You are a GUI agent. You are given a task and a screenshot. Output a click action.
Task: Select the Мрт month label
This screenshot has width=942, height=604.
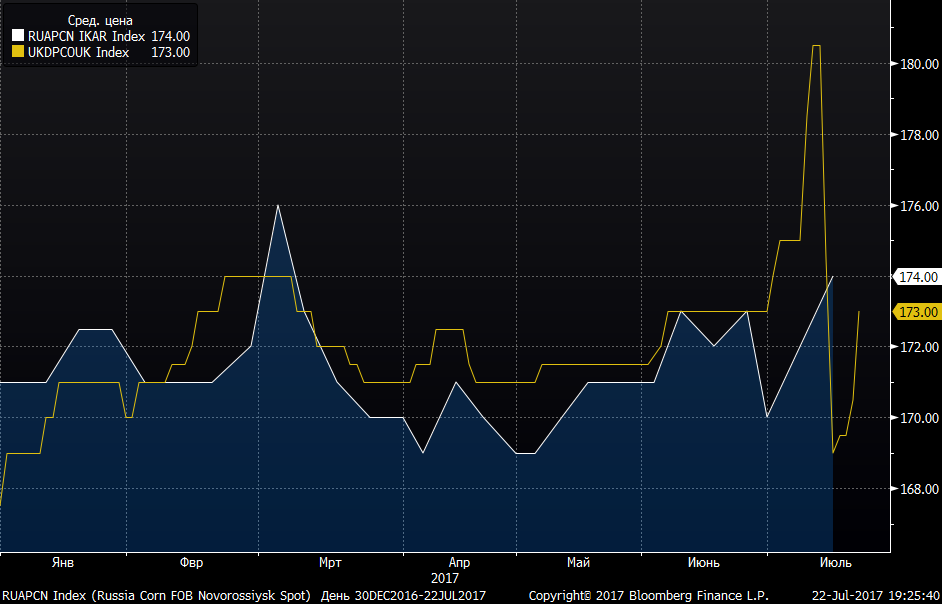330,563
